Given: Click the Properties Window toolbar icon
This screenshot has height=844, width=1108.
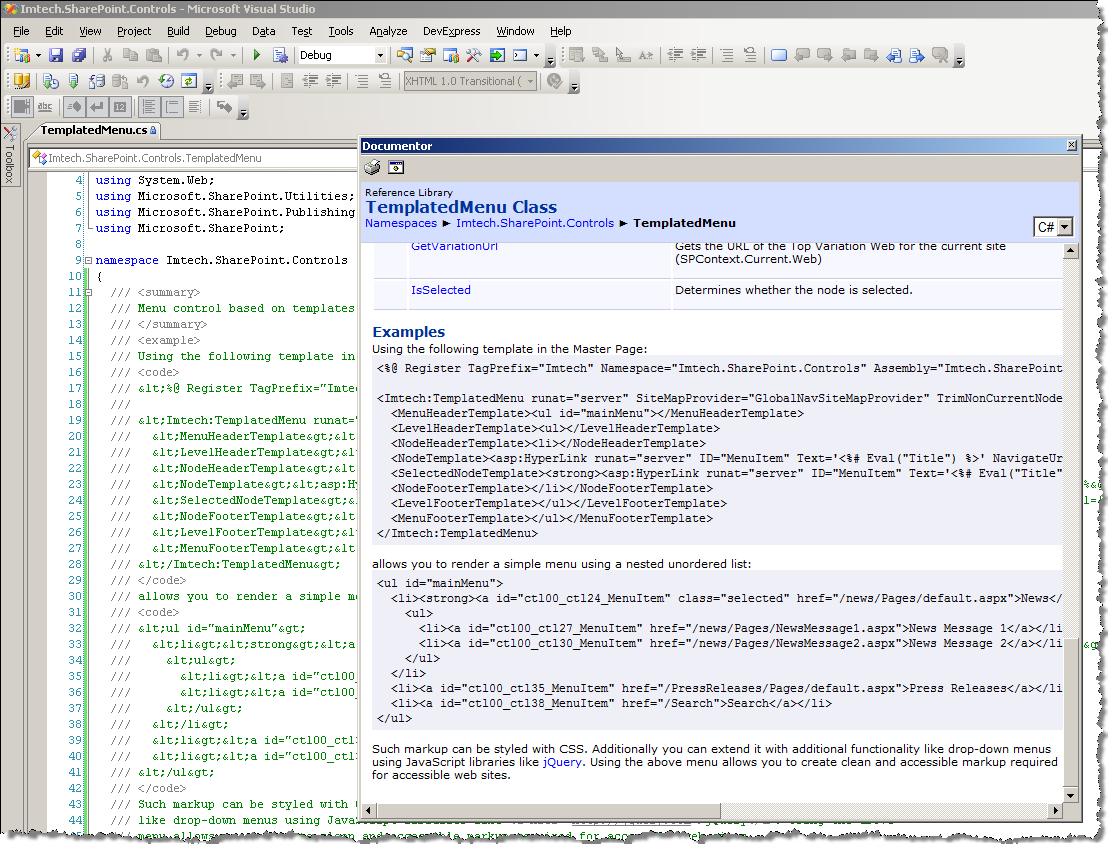Looking at the screenshot, I should click(x=428, y=55).
